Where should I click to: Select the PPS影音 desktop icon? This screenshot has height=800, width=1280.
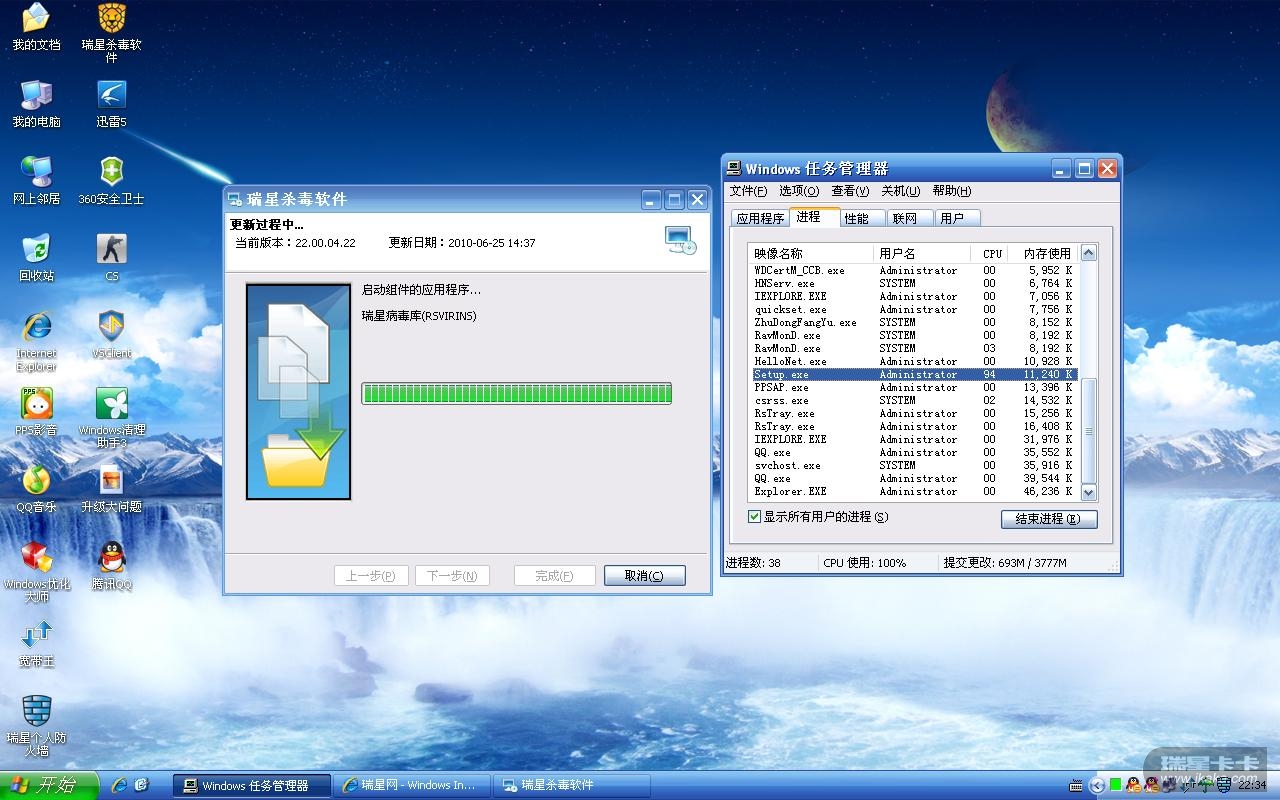36,404
